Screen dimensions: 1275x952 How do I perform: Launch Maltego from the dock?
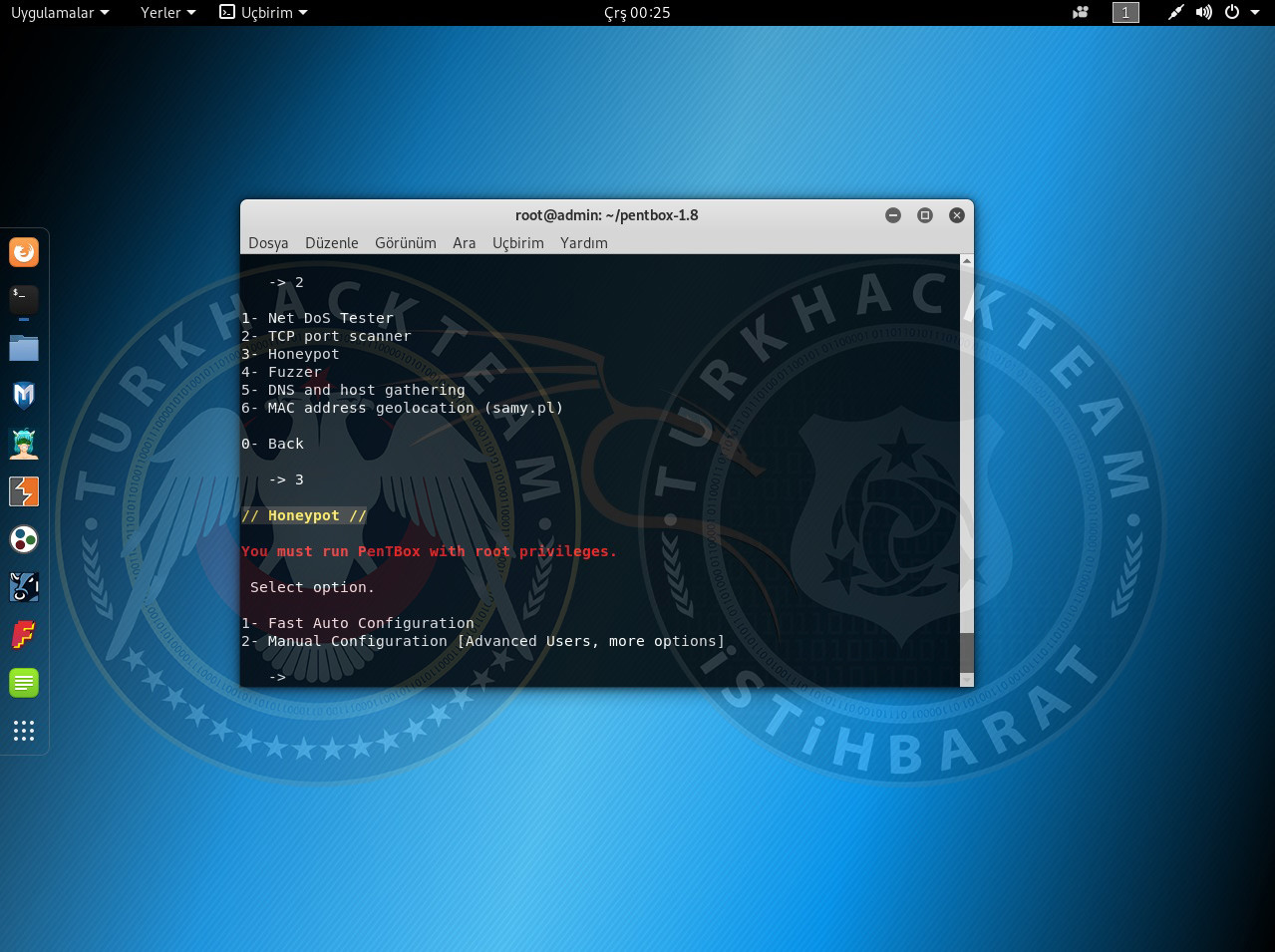point(24,539)
